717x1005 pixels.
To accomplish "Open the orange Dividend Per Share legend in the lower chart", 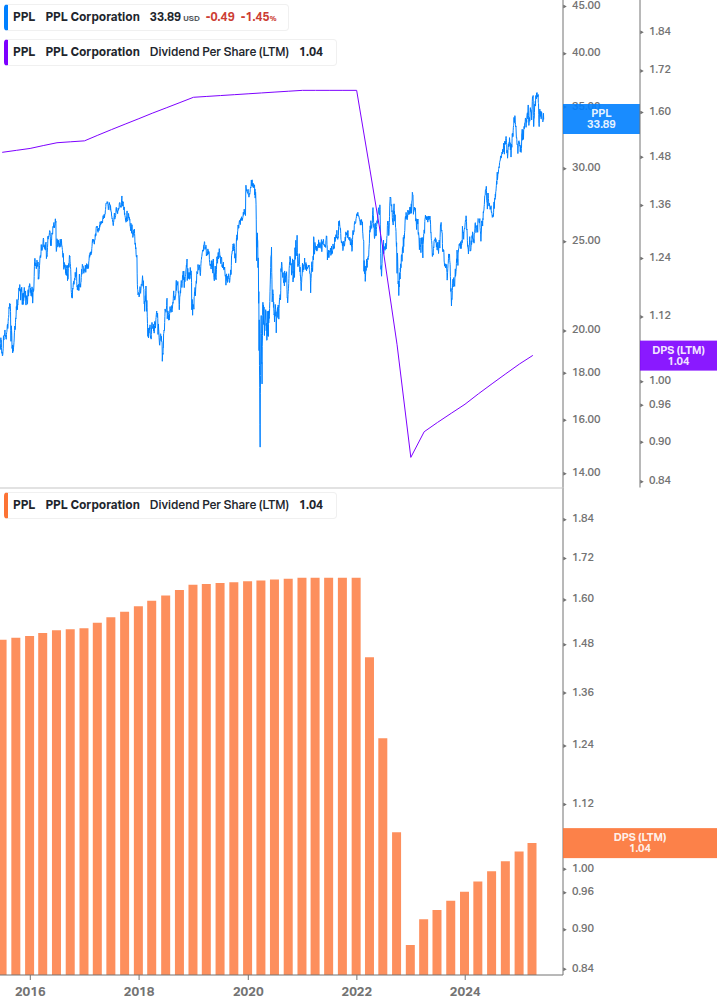I will [x=170, y=505].
